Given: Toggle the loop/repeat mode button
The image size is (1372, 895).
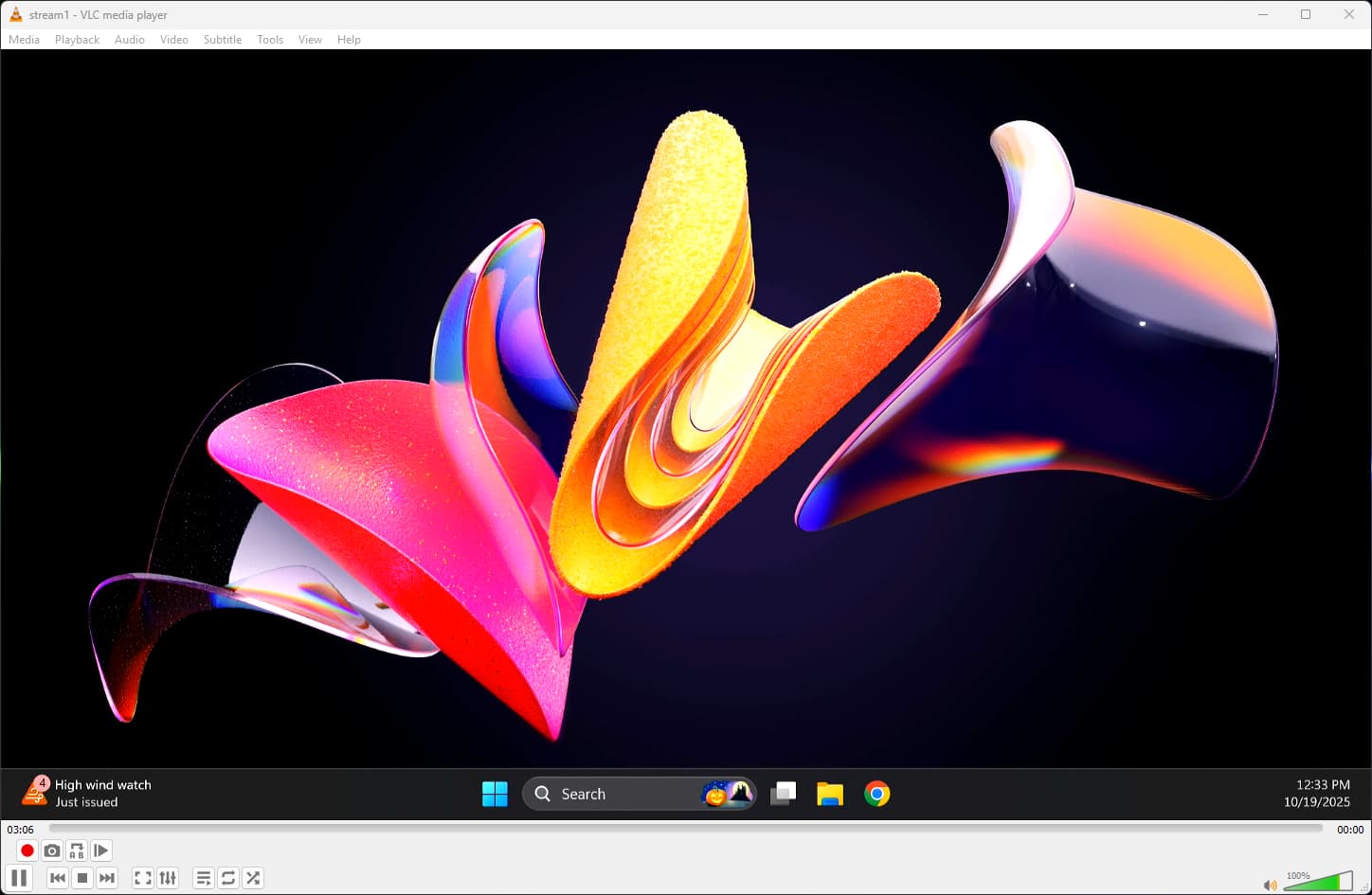Looking at the screenshot, I should click(x=228, y=878).
